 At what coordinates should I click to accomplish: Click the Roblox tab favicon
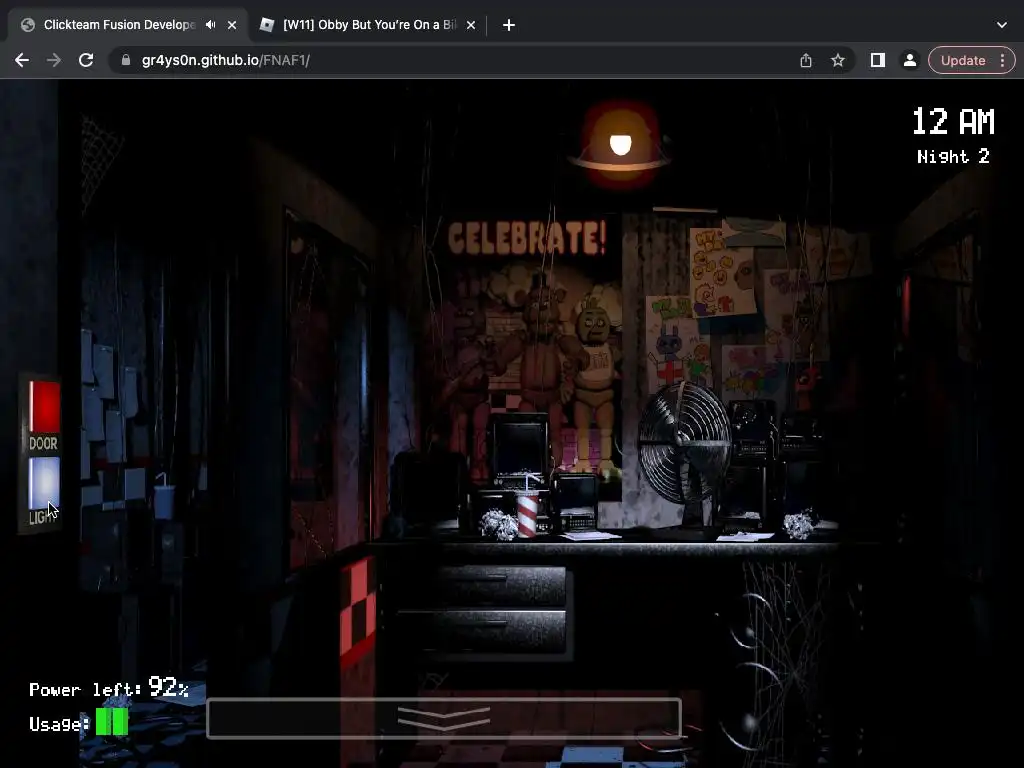(x=266, y=25)
